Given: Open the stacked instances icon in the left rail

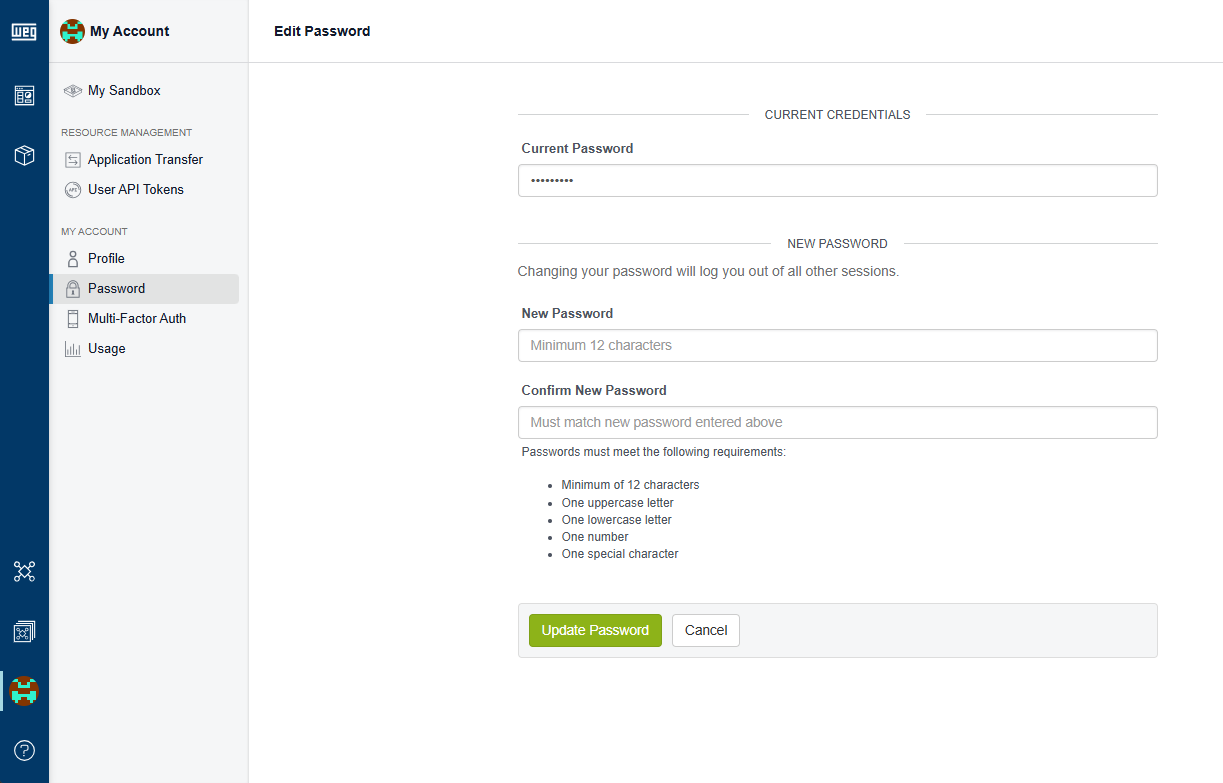Looking at the screenshot, I should 24,632.
